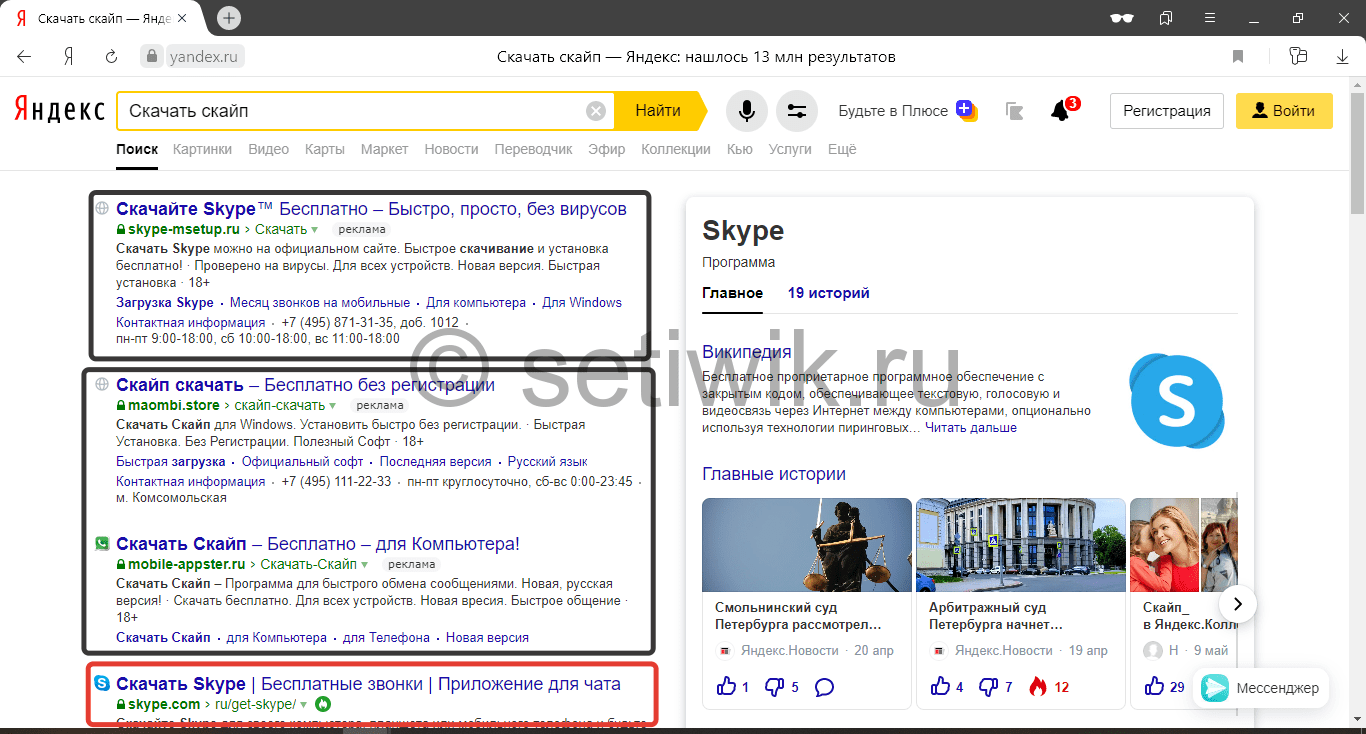The height and width of the screenshot is (734, 1366).
Task: Switch to Маркет tab
Action: pyautogui.click(x=385, y=149)
